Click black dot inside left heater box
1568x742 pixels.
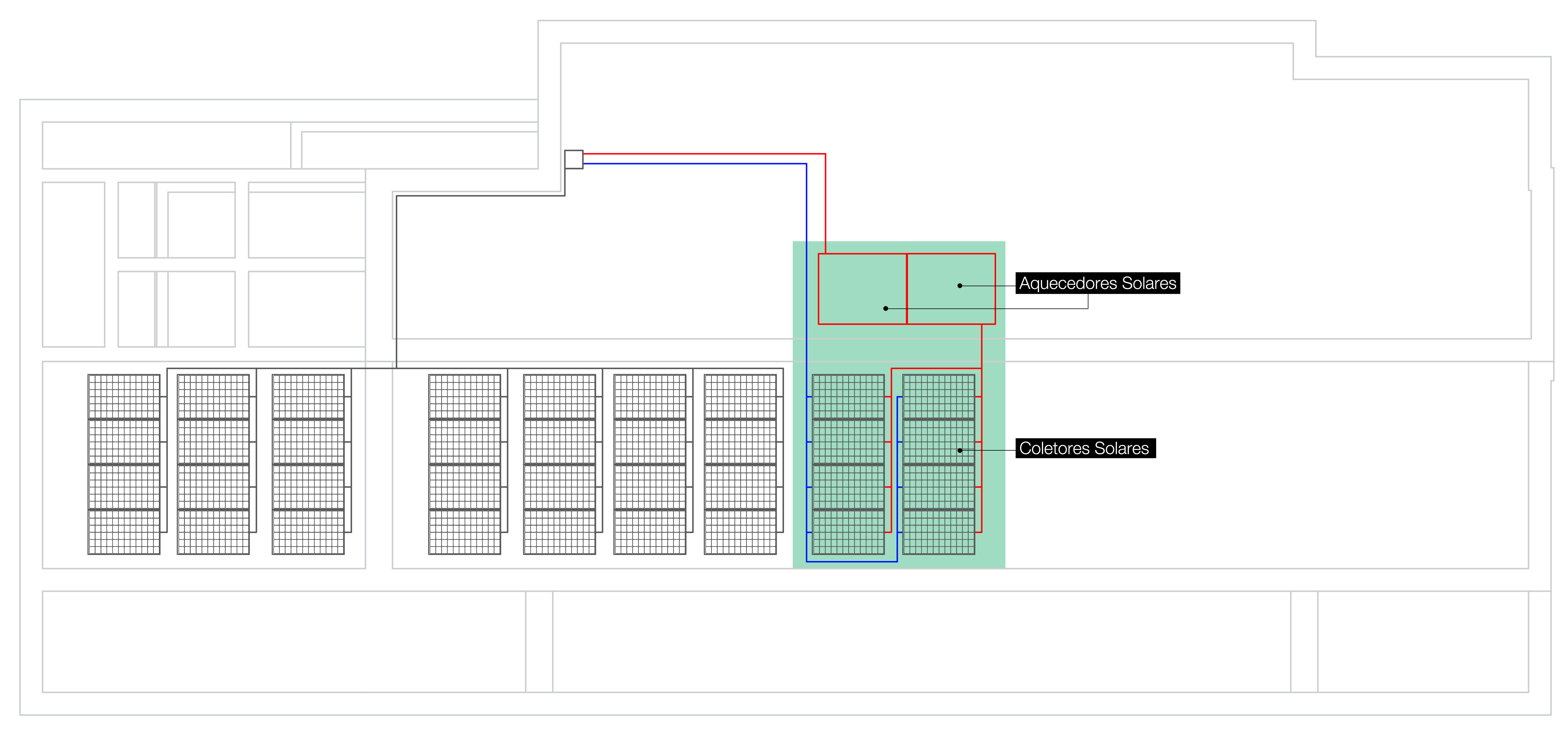tap(886, 309)
